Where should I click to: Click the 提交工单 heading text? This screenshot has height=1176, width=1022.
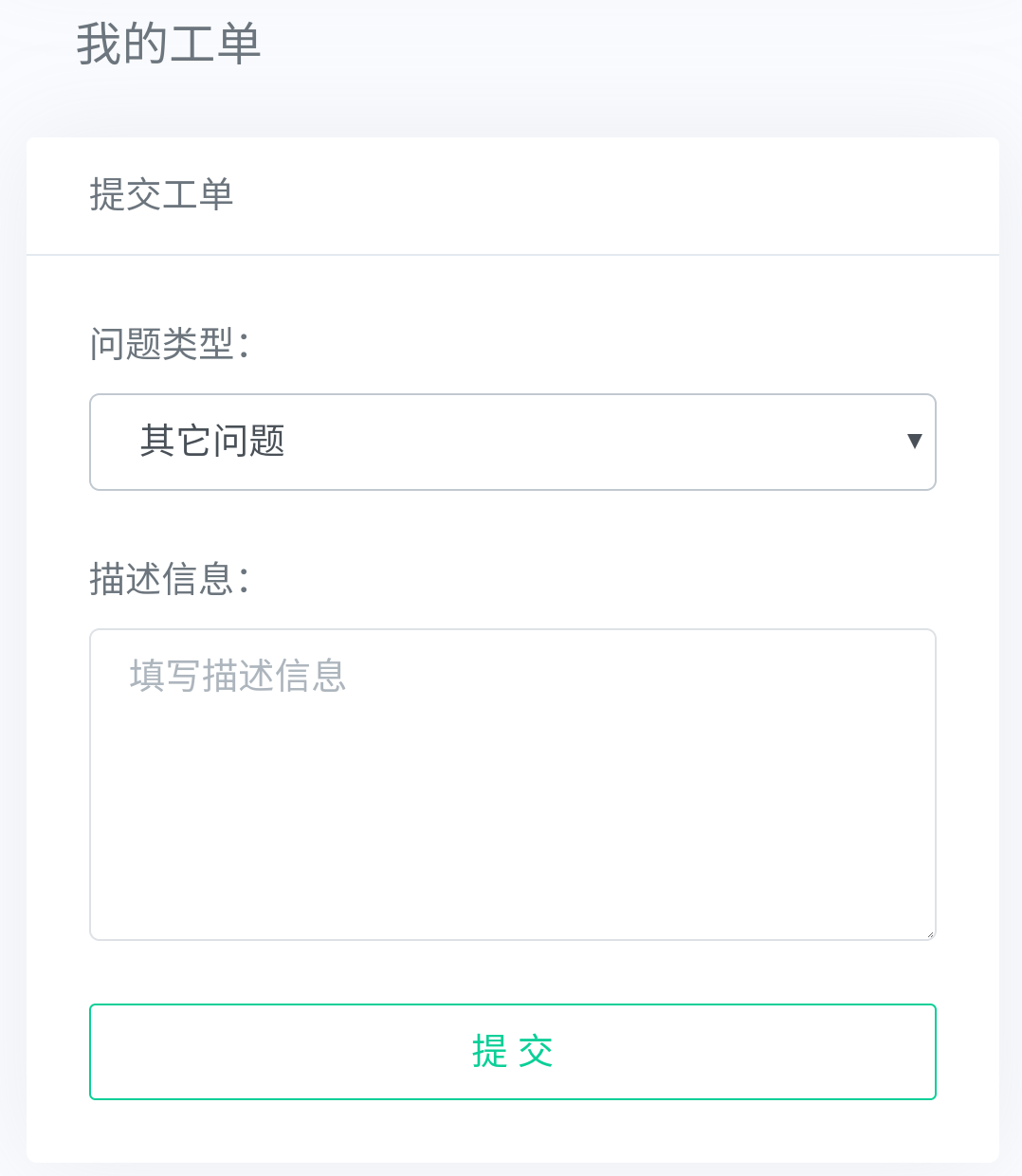(161, 195)
